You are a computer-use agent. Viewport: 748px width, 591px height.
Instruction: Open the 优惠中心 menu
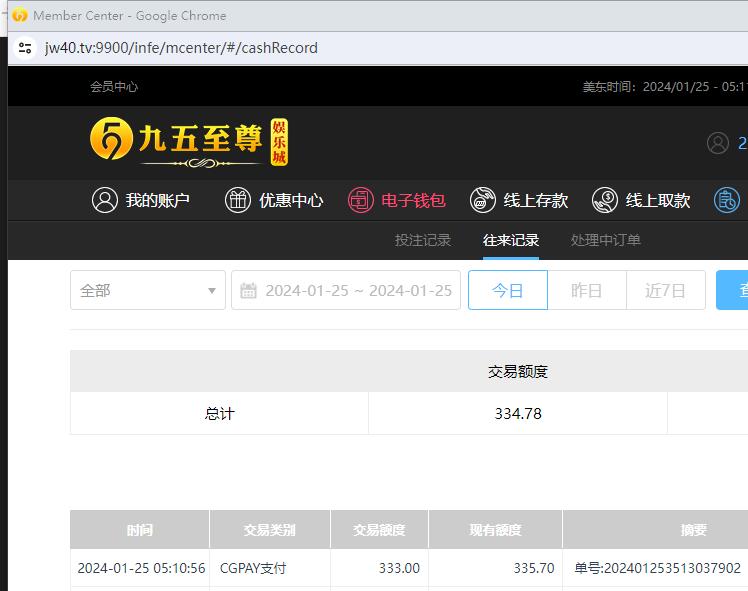pyautogui.click(x=291, y=200)
